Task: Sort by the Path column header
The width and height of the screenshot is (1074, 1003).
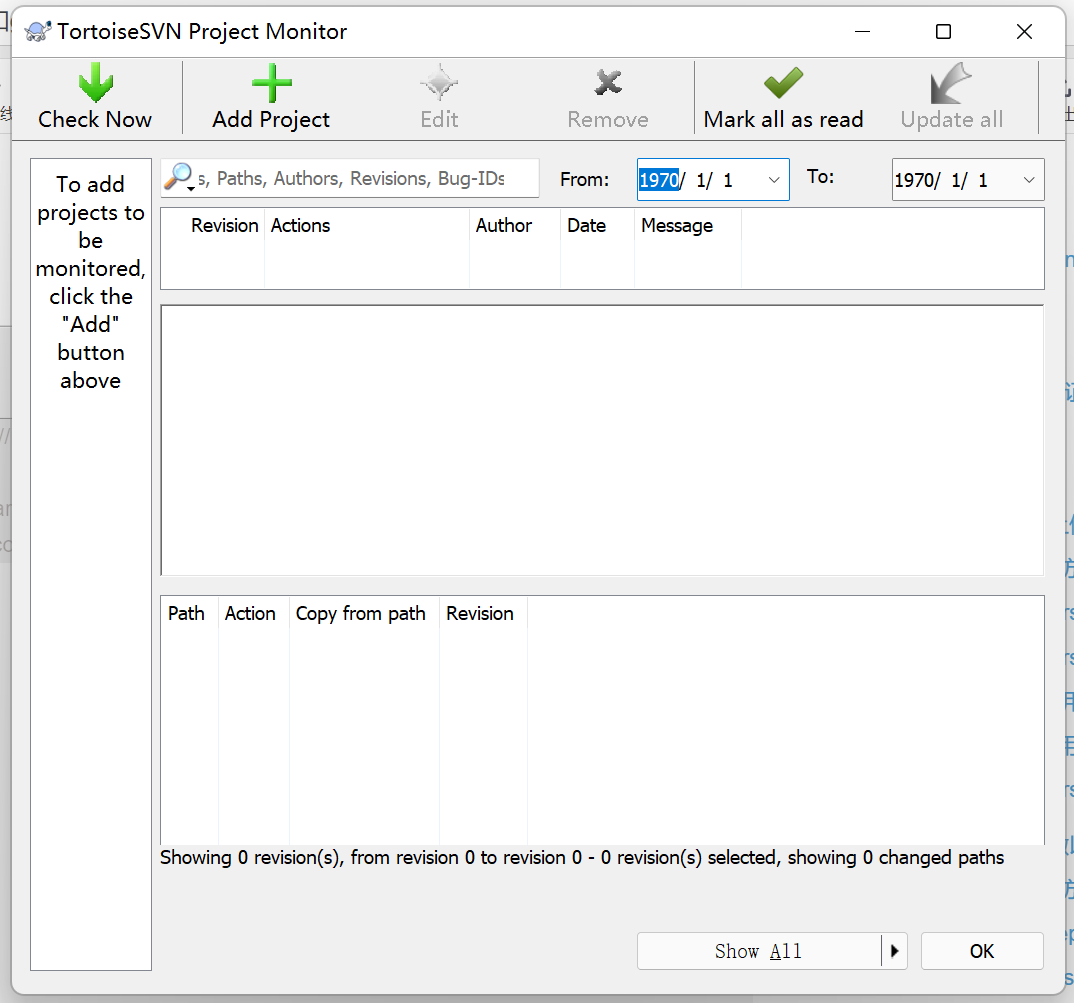Action: (190, 613)
